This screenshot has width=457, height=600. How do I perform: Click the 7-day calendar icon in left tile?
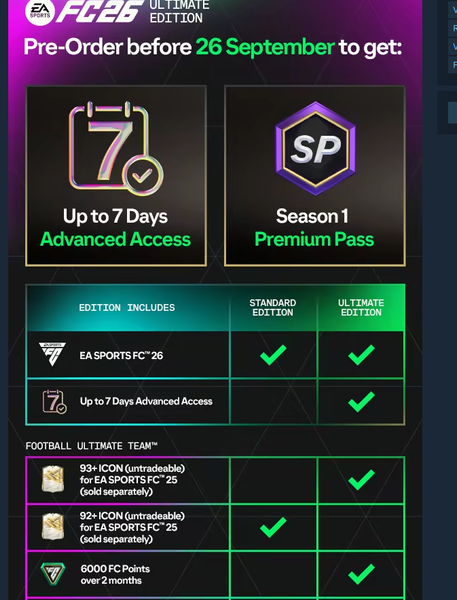pos(116,148)
